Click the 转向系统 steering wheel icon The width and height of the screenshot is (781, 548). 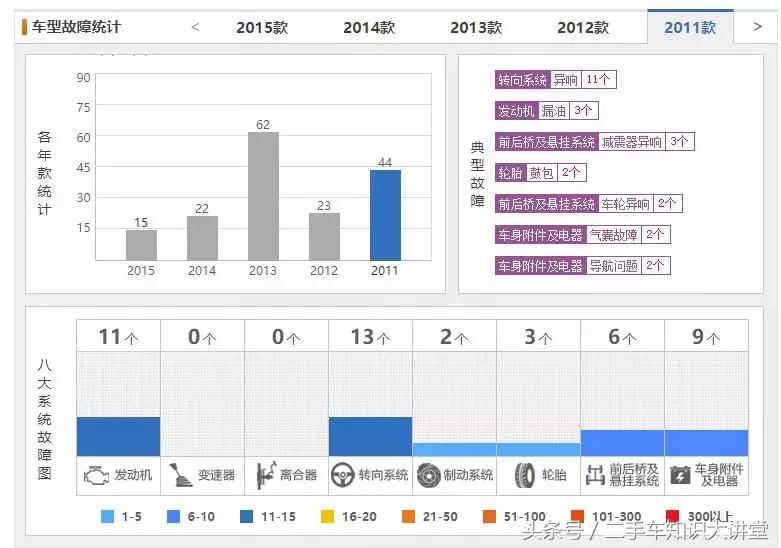point(343,475)
